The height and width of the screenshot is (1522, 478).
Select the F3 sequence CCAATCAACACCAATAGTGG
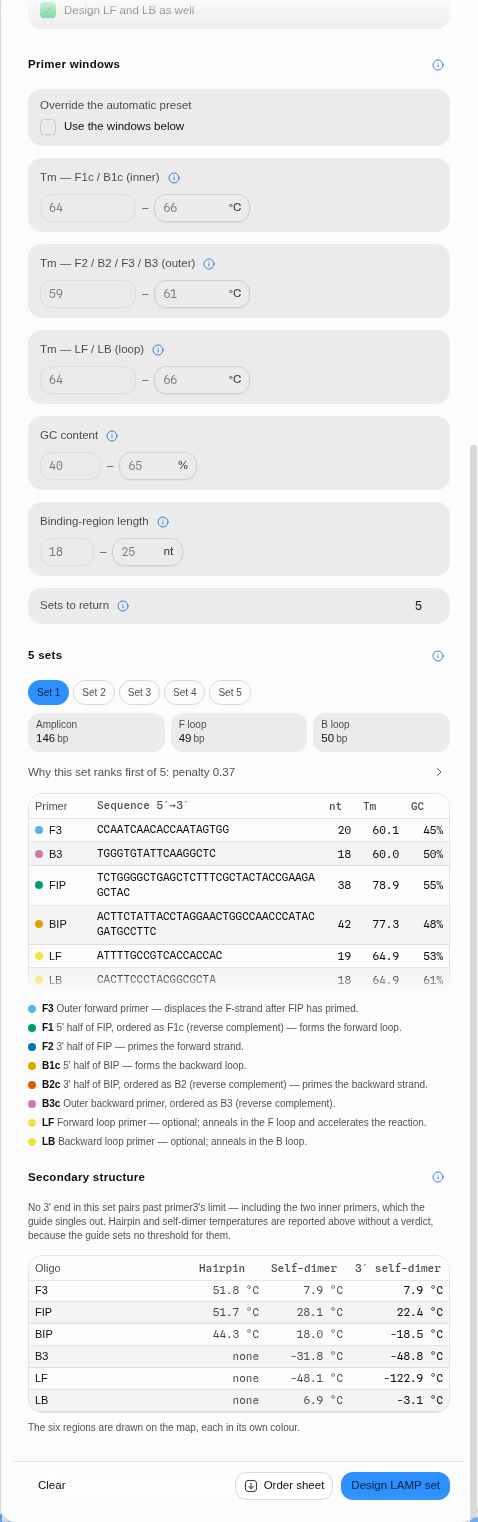point(163,830)
